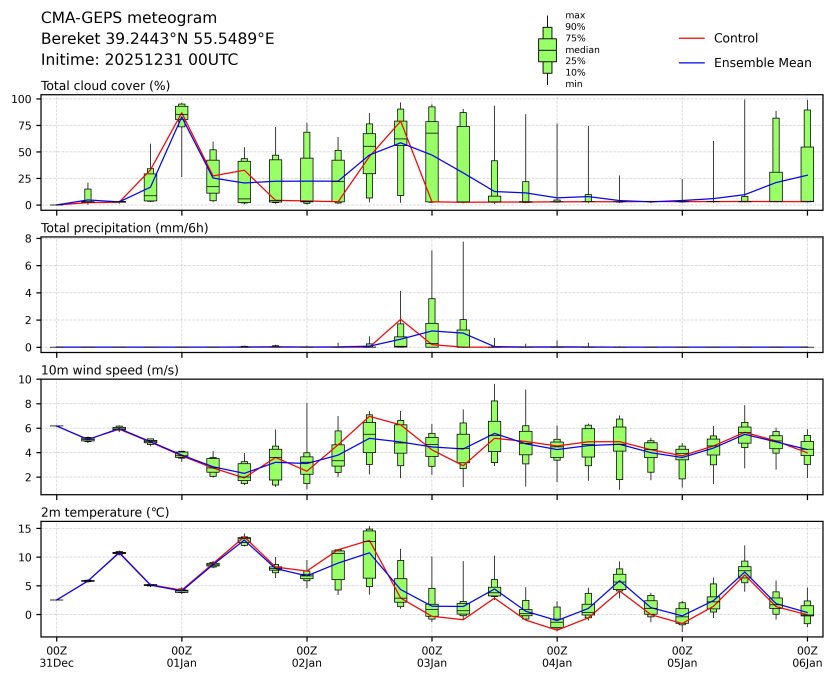Click the "01Jan" date label on x-axis
The height and width of the screenshot is (680, 834).
point(181,662)
